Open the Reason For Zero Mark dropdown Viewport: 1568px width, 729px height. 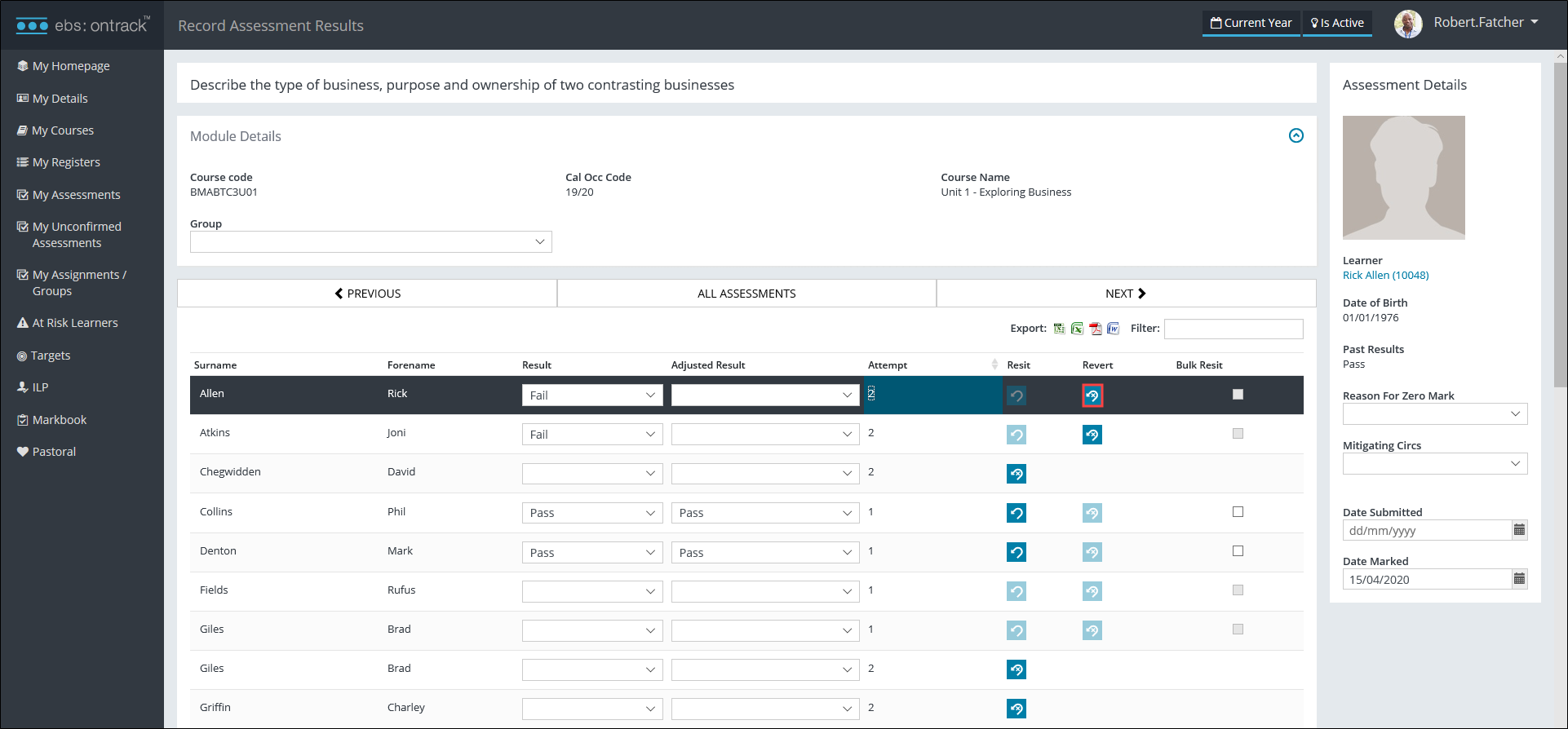(1435, 413)
